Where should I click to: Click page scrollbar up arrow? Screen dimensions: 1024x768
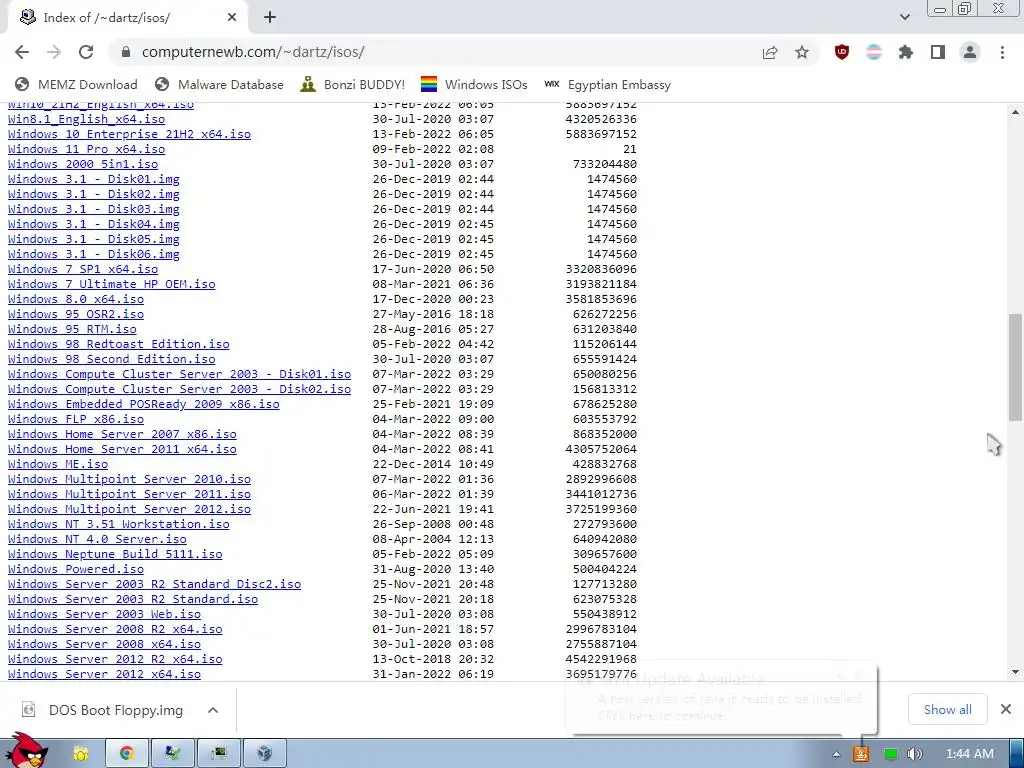tap(1016, 112)
